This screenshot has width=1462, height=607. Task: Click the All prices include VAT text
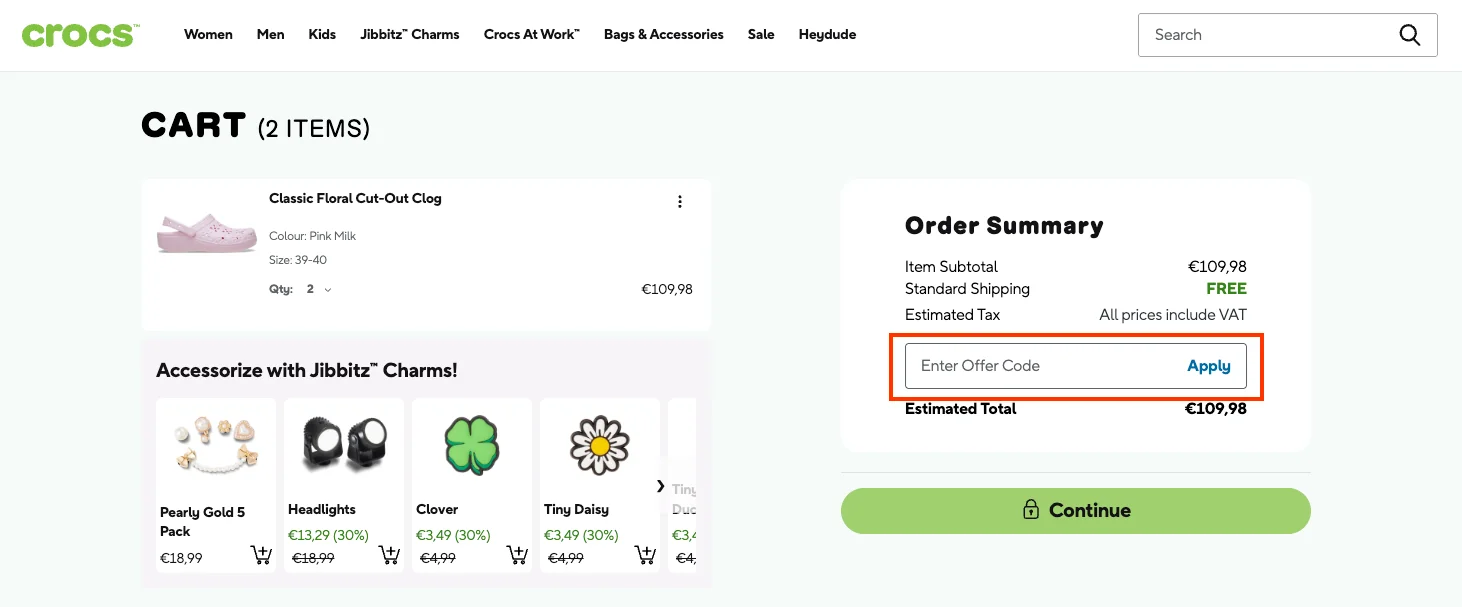pos(1173,315)
